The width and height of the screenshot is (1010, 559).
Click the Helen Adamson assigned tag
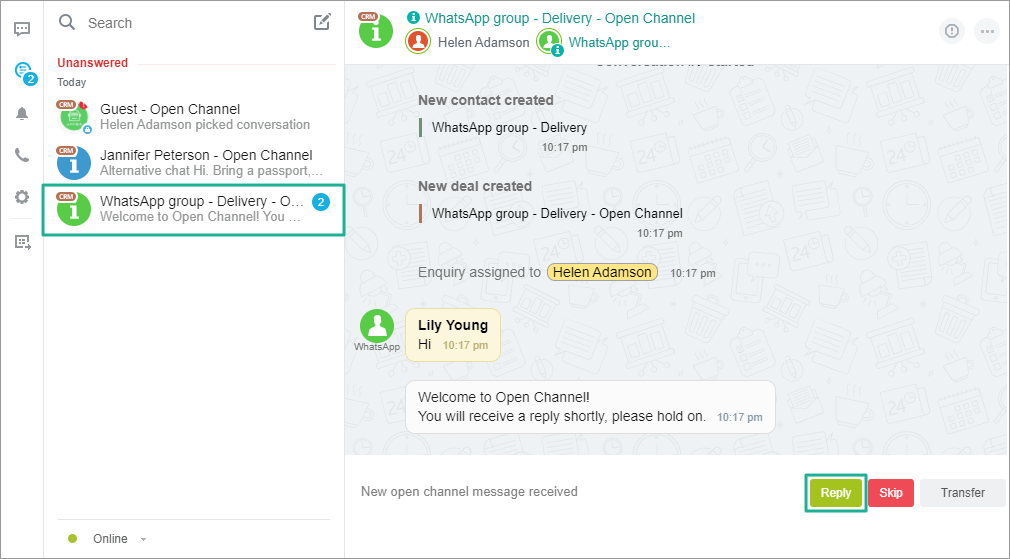602,272
